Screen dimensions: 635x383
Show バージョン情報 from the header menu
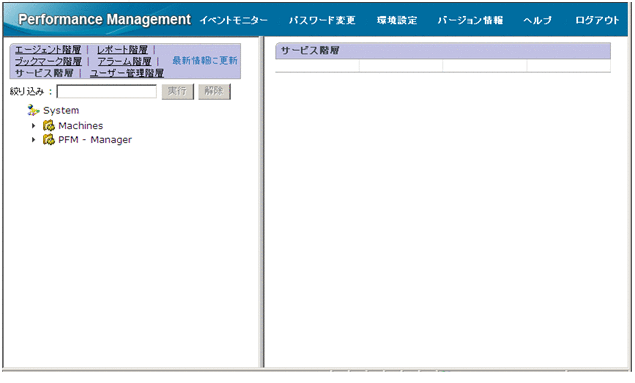(470, 20)
